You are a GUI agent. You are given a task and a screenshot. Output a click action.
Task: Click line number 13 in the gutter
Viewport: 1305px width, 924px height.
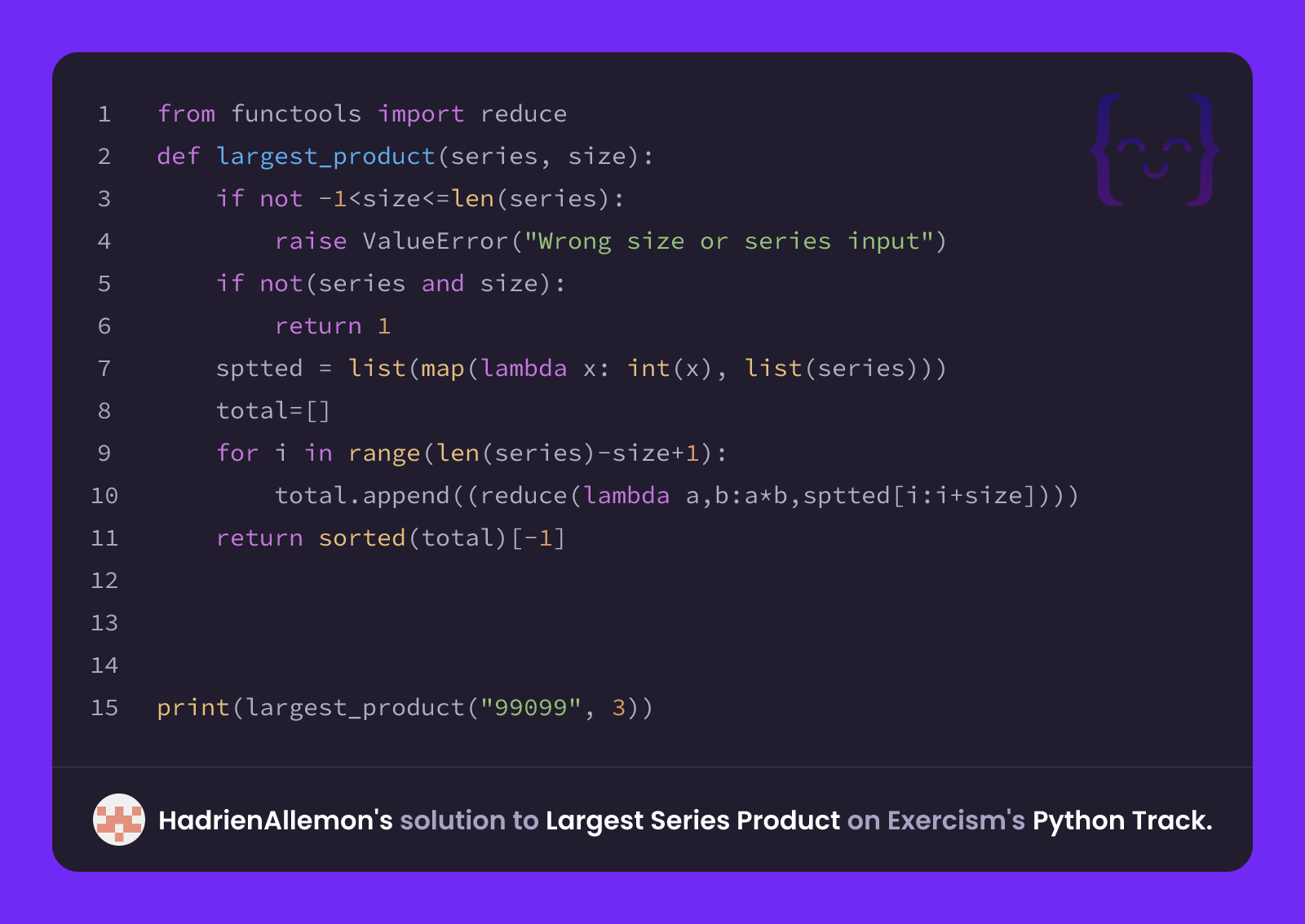click(x=104, y=623)
